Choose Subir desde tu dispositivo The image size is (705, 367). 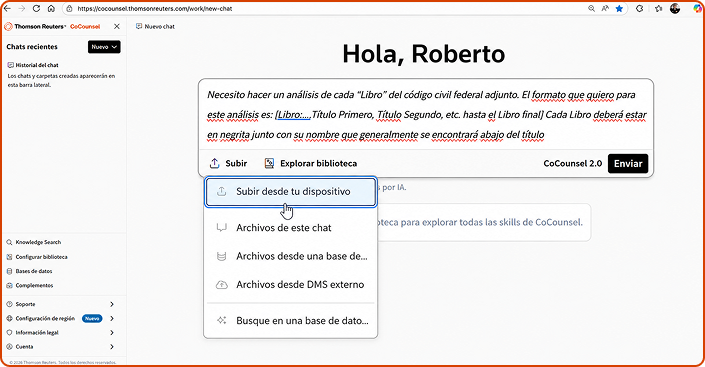290,192
